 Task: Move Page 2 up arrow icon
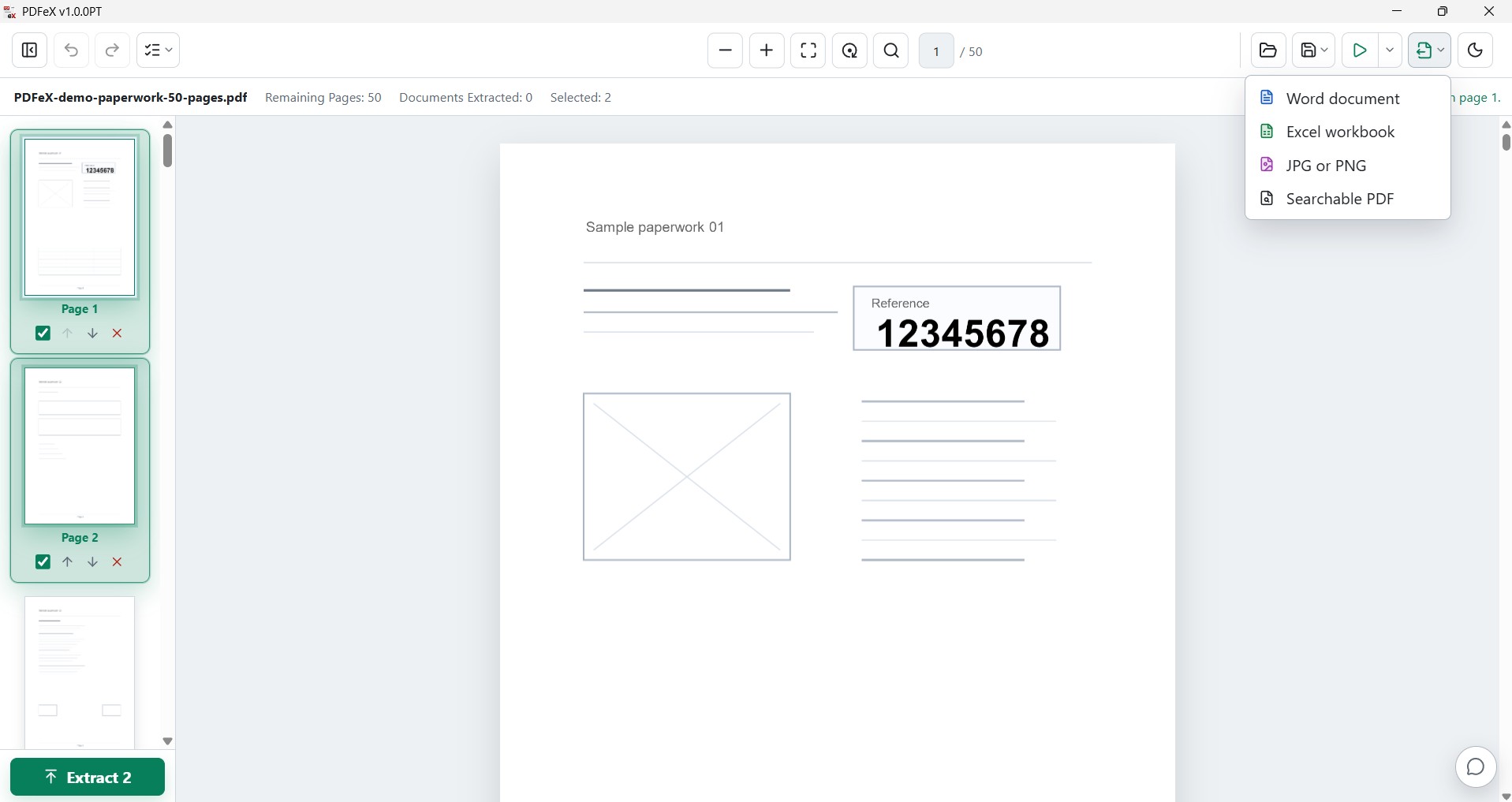point(68,562)
